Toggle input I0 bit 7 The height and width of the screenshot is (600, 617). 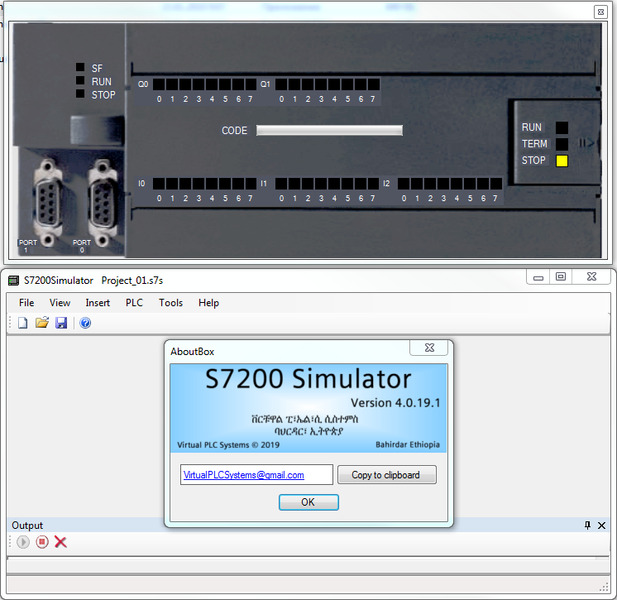251,184
